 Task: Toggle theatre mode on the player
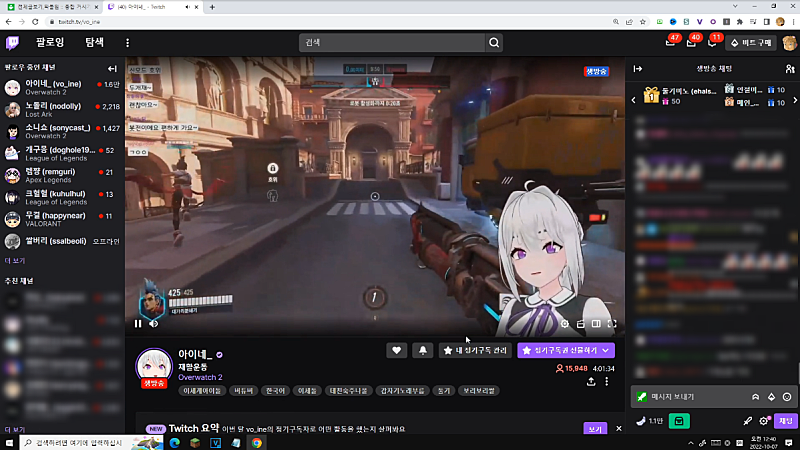[x=596, y=323]
